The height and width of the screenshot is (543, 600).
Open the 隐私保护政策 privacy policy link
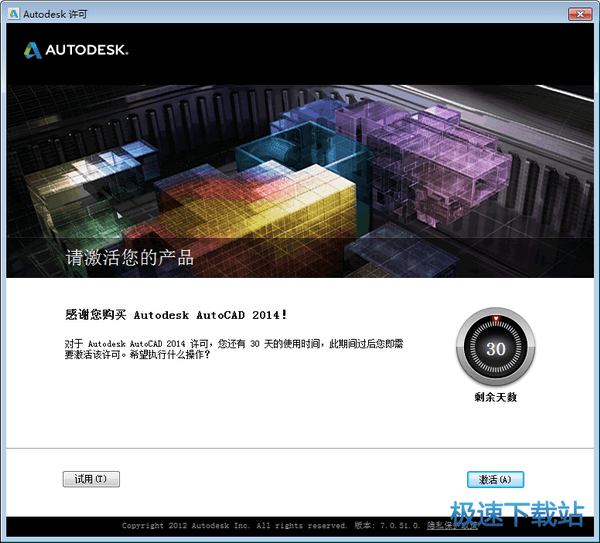453,525
